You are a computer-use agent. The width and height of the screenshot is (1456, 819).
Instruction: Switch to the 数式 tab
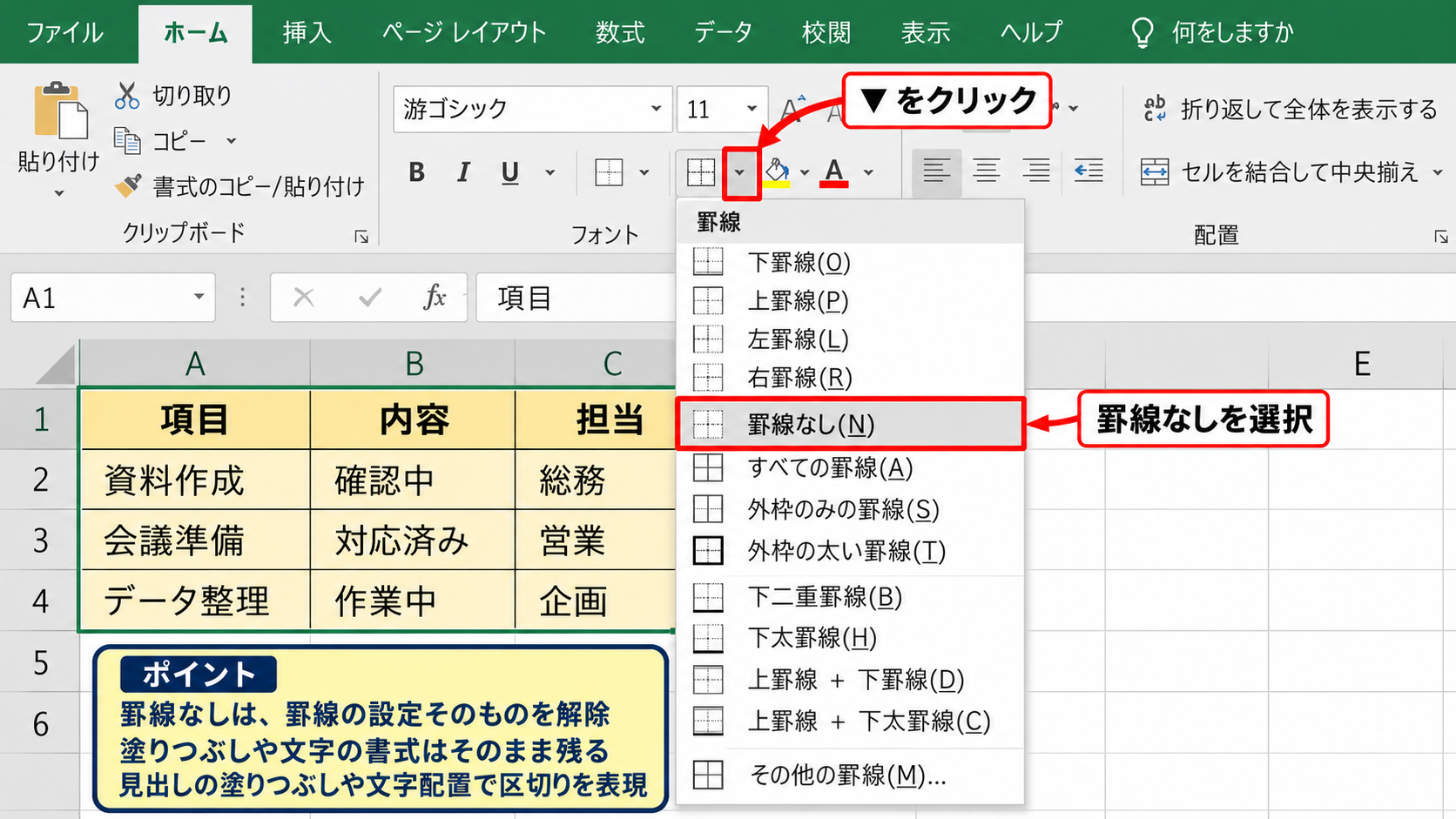[x=620, y=33]
